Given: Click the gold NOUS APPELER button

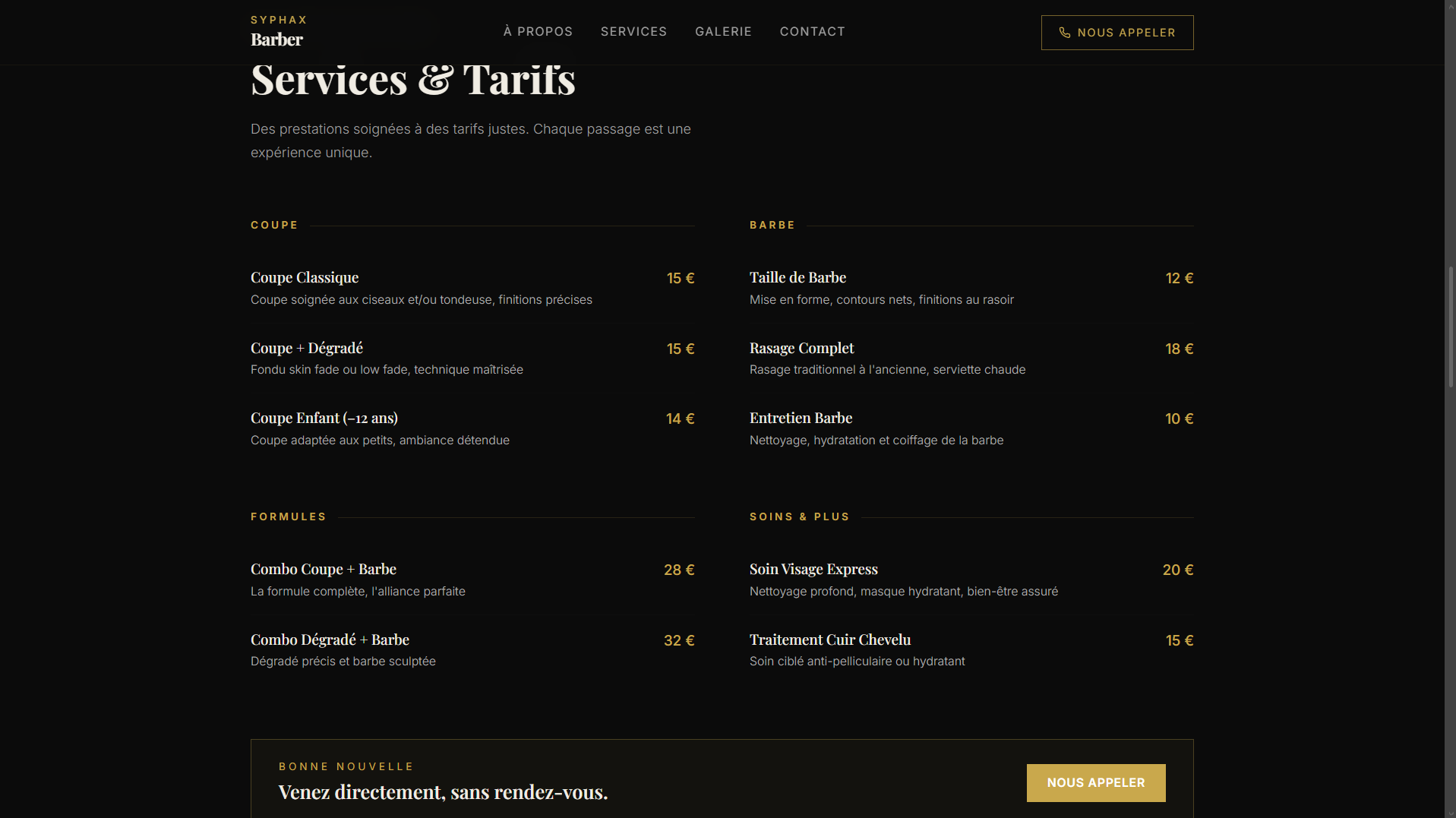Looking at the screenshot, I should tap(1095, 783).
